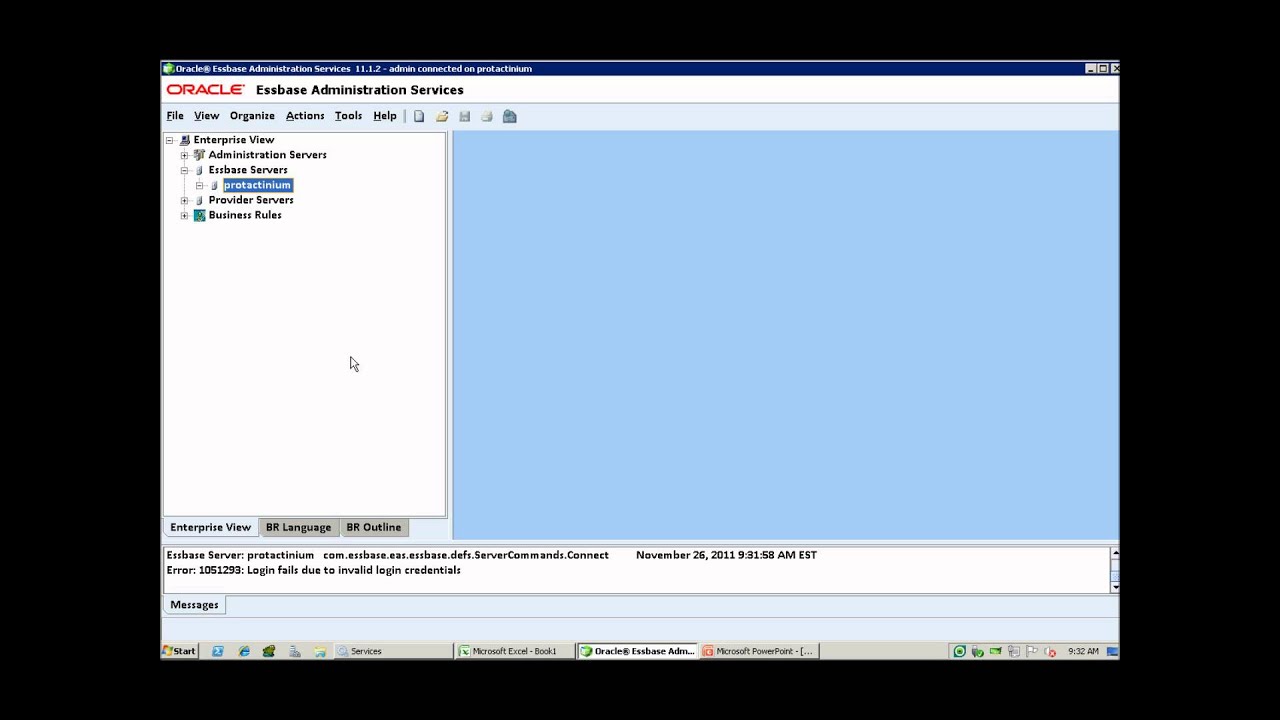Select Essbase Servers in the tree
The image size is (1280, 720).
click(248, 170)
